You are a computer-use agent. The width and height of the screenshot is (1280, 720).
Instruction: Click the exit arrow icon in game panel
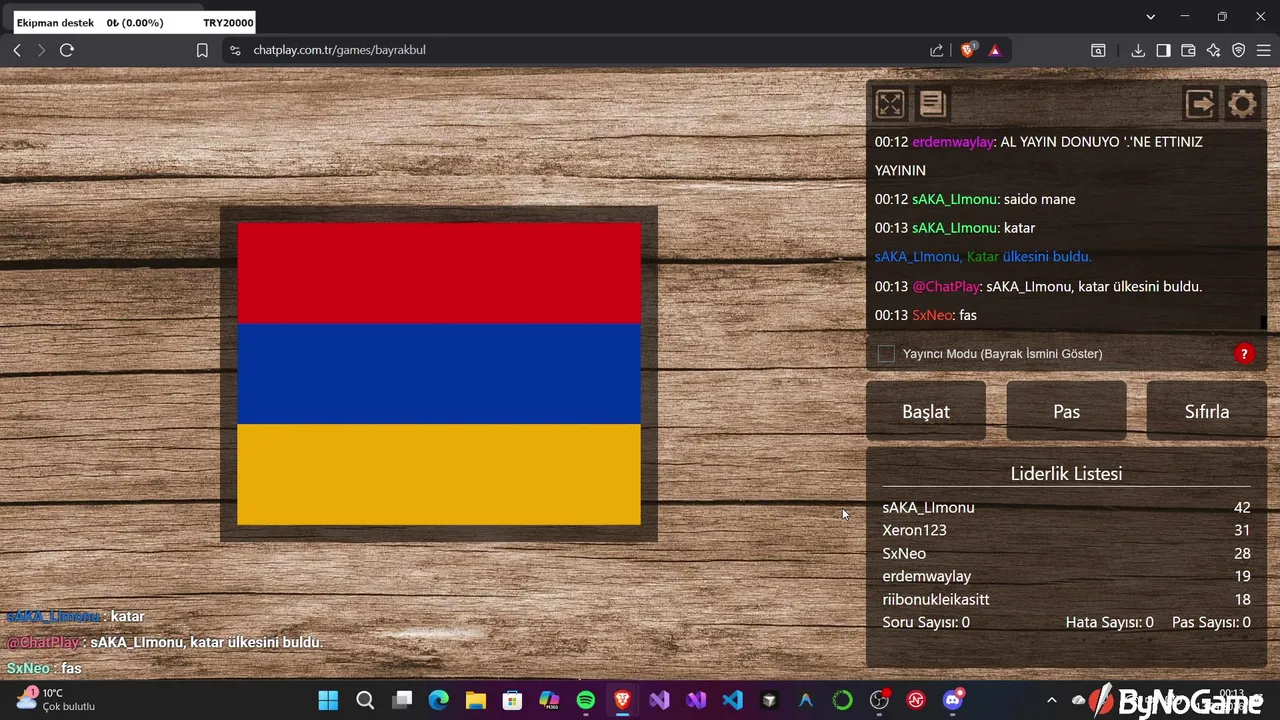click(1200, 104)
